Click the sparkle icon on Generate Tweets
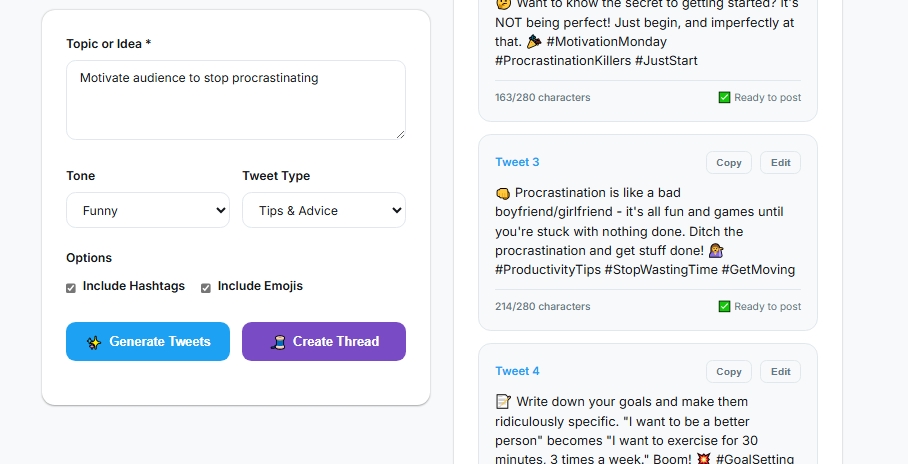This screenshot has width=908, height=464. [94, 342]
